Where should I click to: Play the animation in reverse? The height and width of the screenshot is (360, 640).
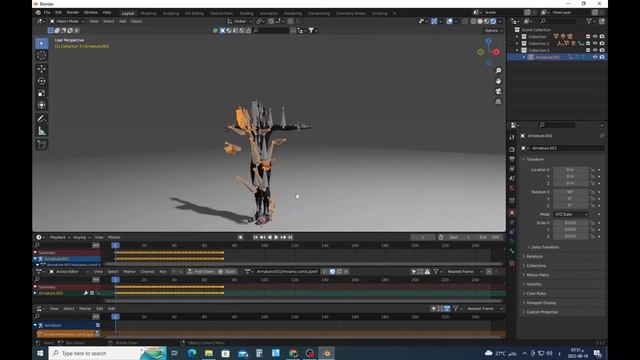[x=269, y=237]
